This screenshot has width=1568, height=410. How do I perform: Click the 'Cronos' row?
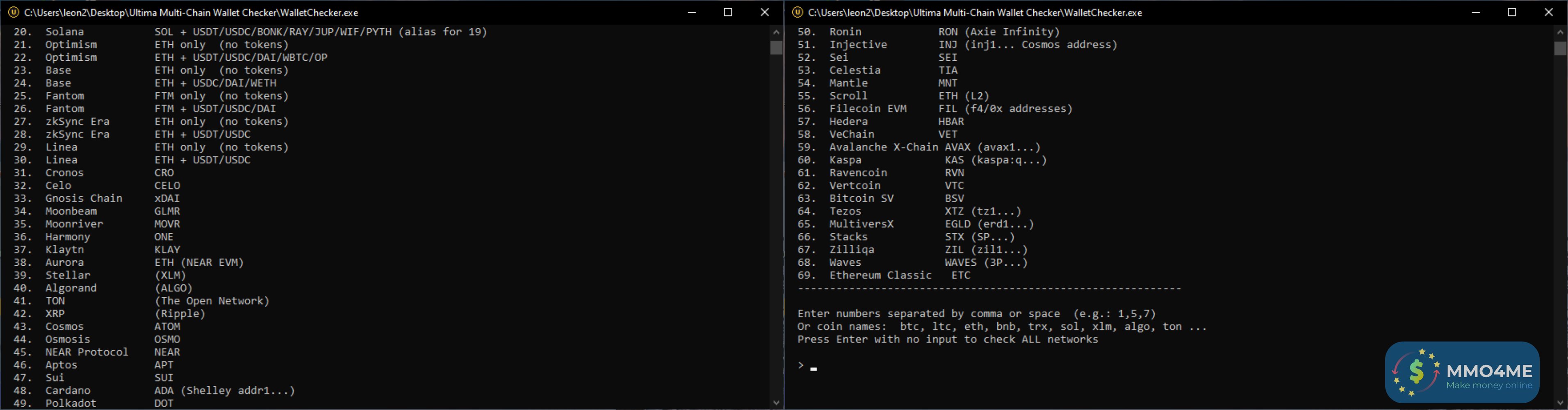click(94, 172)
